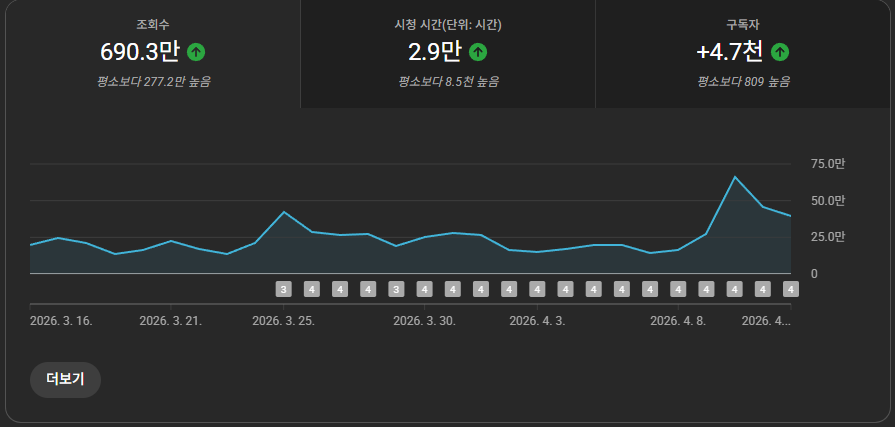895x427 pixels.
Task: Click video marker above 2026. 4. 8. date
Action: click(678, 290)
